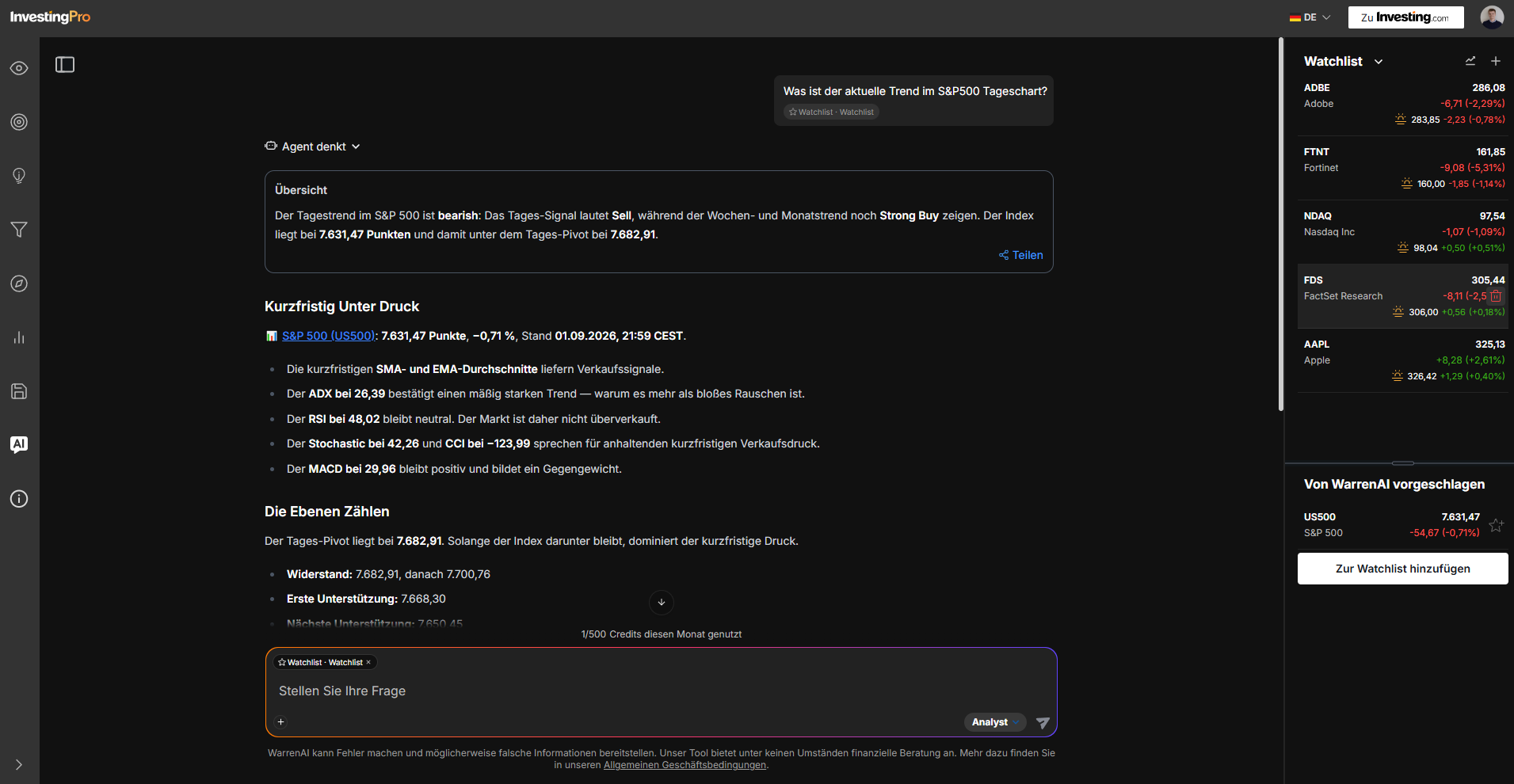Open the Allgemeinen Geschäftsbedingungen link

(685, 765)
